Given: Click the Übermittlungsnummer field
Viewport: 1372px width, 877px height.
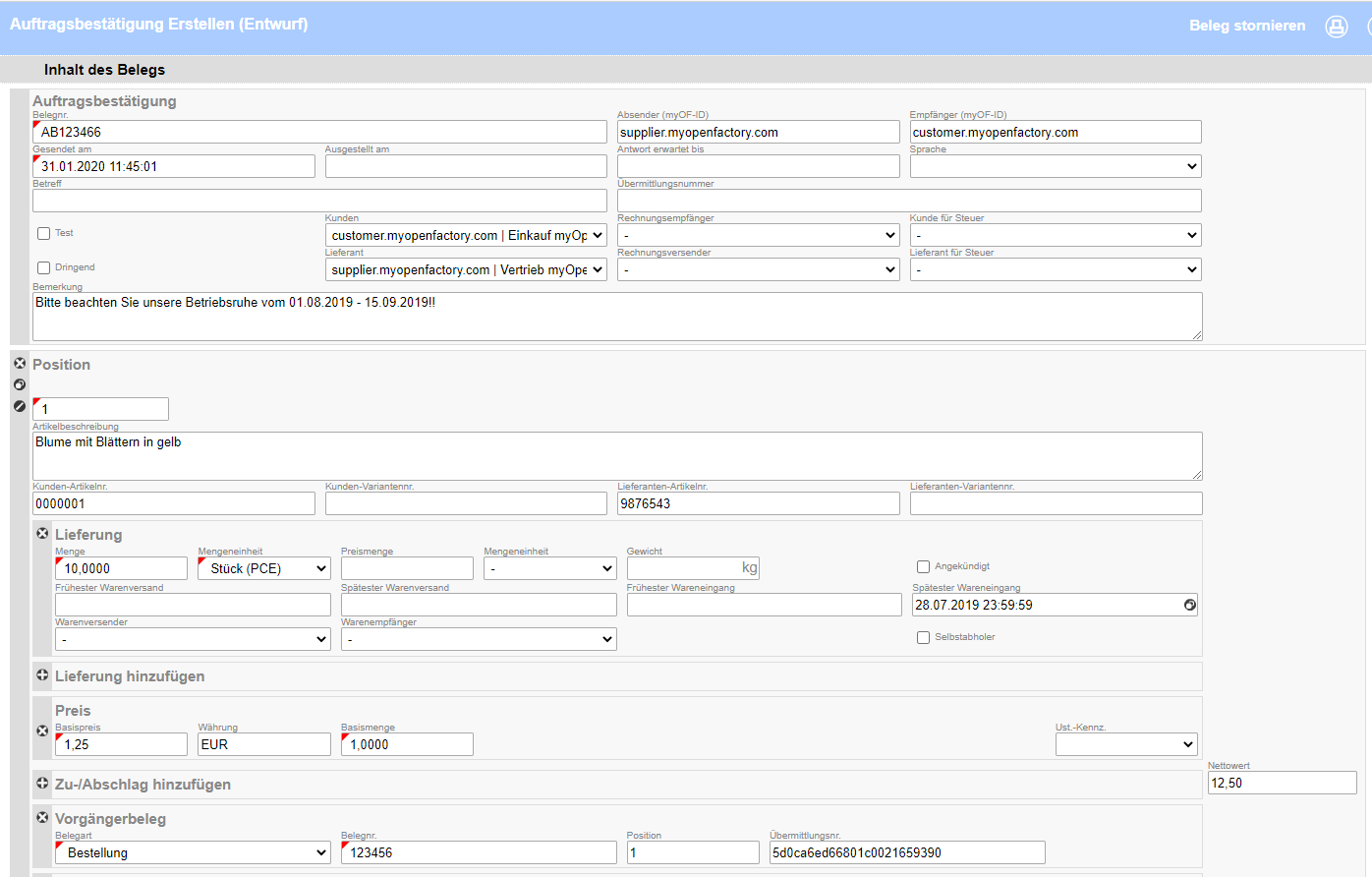Looking at the screenshot, I should (x=909, y=201).
